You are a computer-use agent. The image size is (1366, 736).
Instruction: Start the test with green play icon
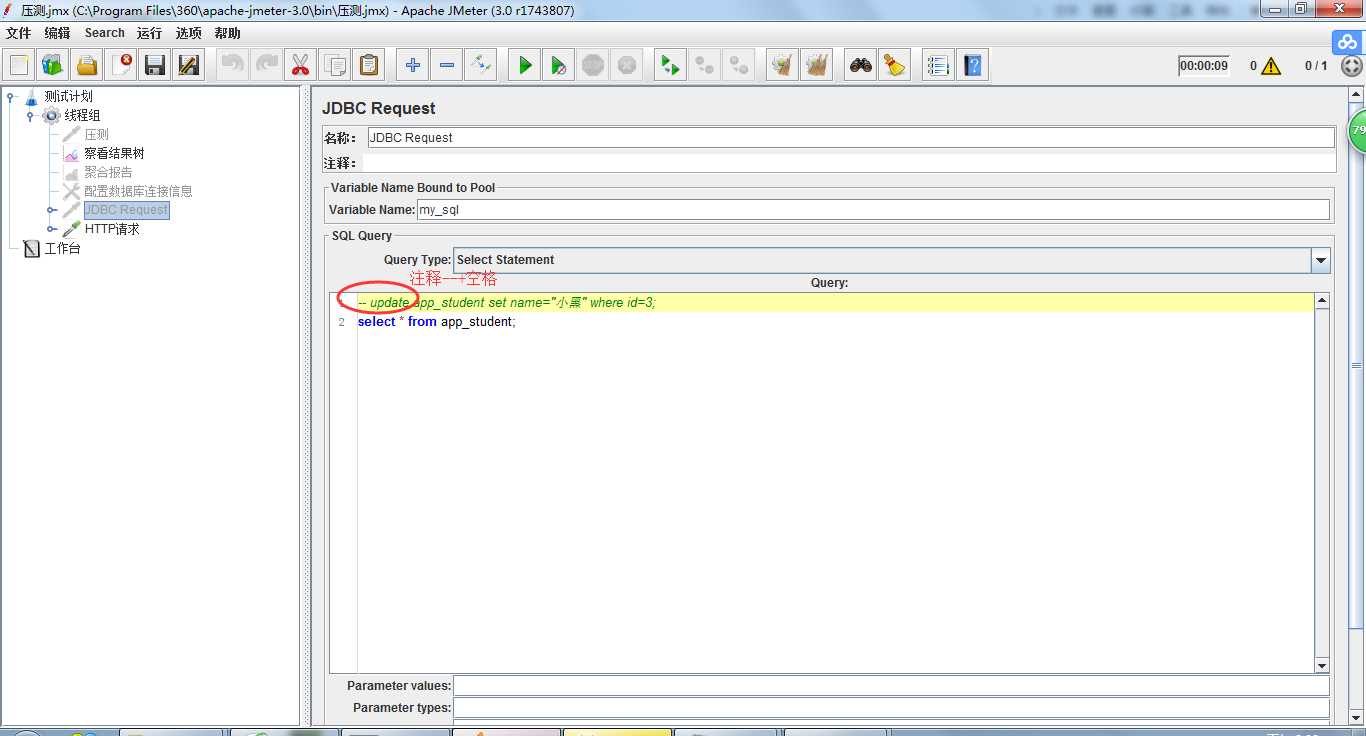[x=525, y=65]
